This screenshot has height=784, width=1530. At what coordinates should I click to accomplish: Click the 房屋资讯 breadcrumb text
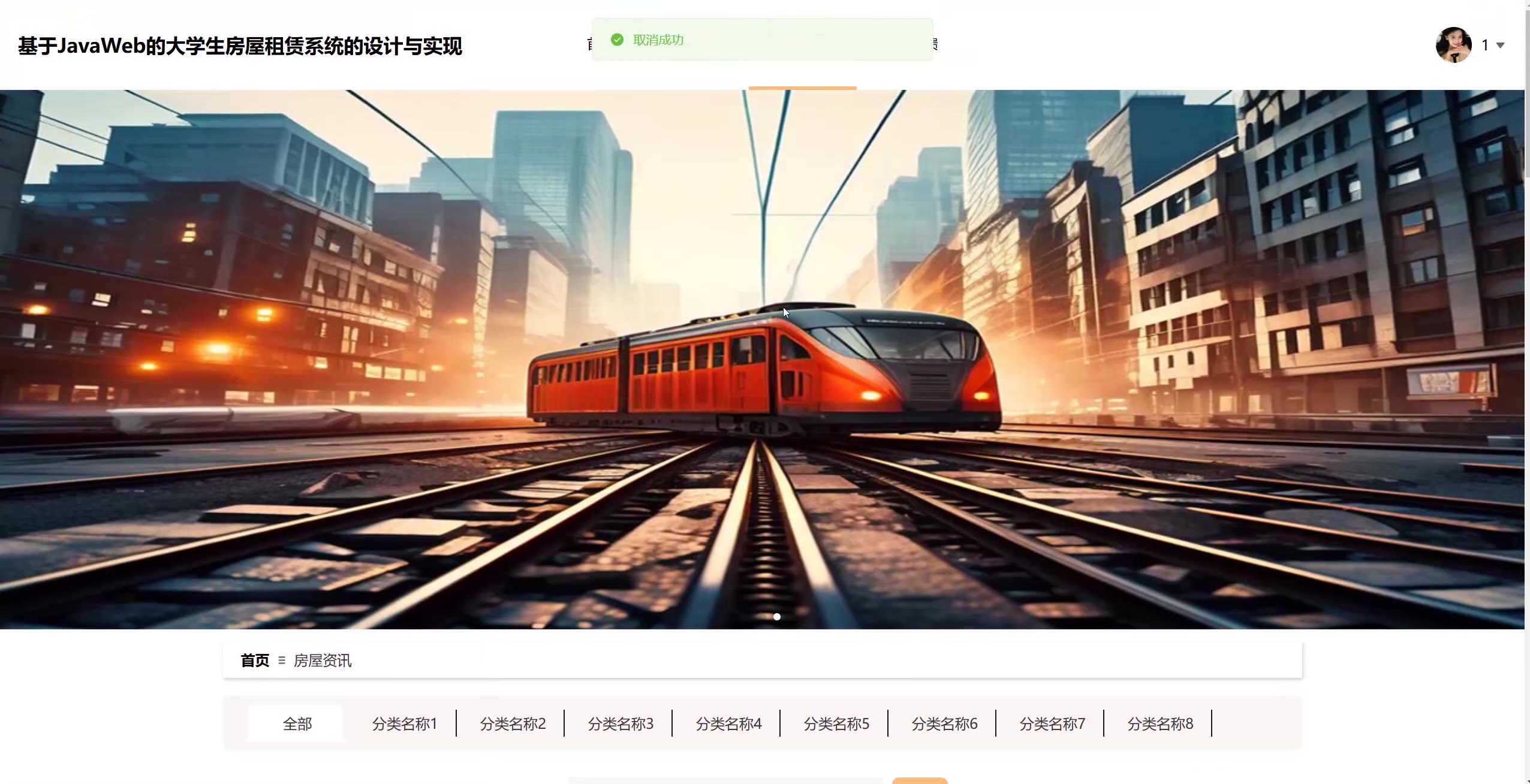pos(323,661)
